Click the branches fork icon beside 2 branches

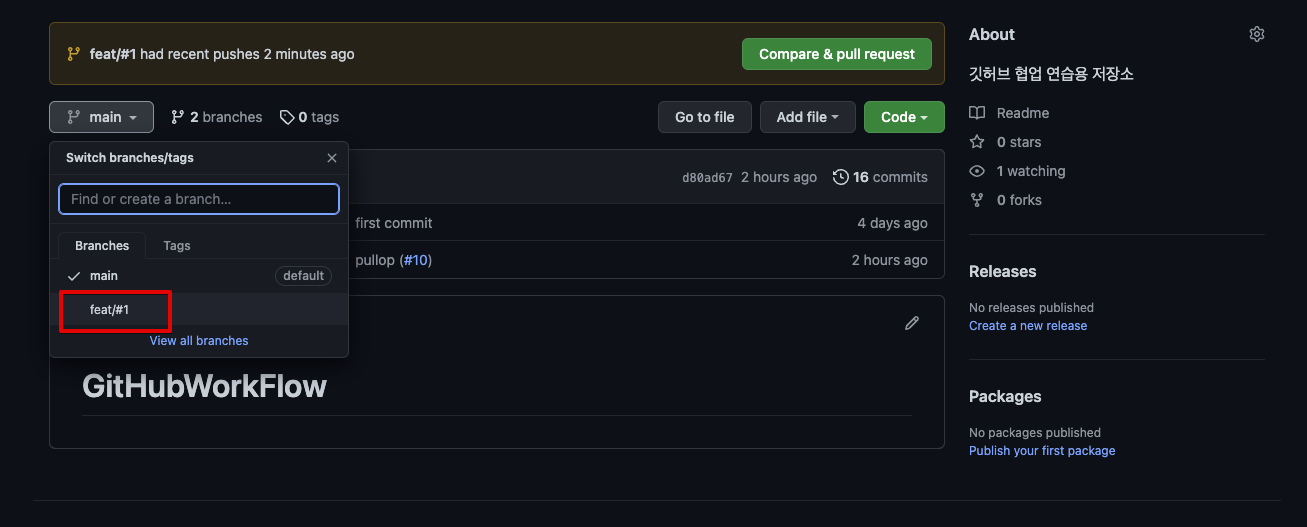coord(178,117)
